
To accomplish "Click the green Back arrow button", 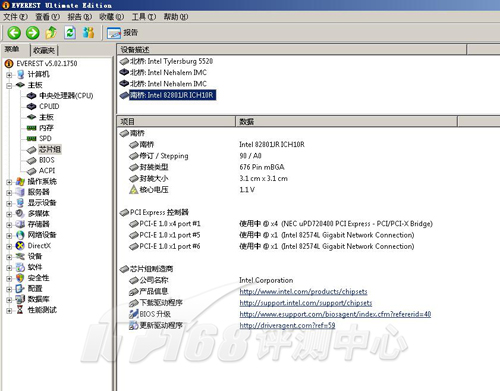I will tap(14, 33).
